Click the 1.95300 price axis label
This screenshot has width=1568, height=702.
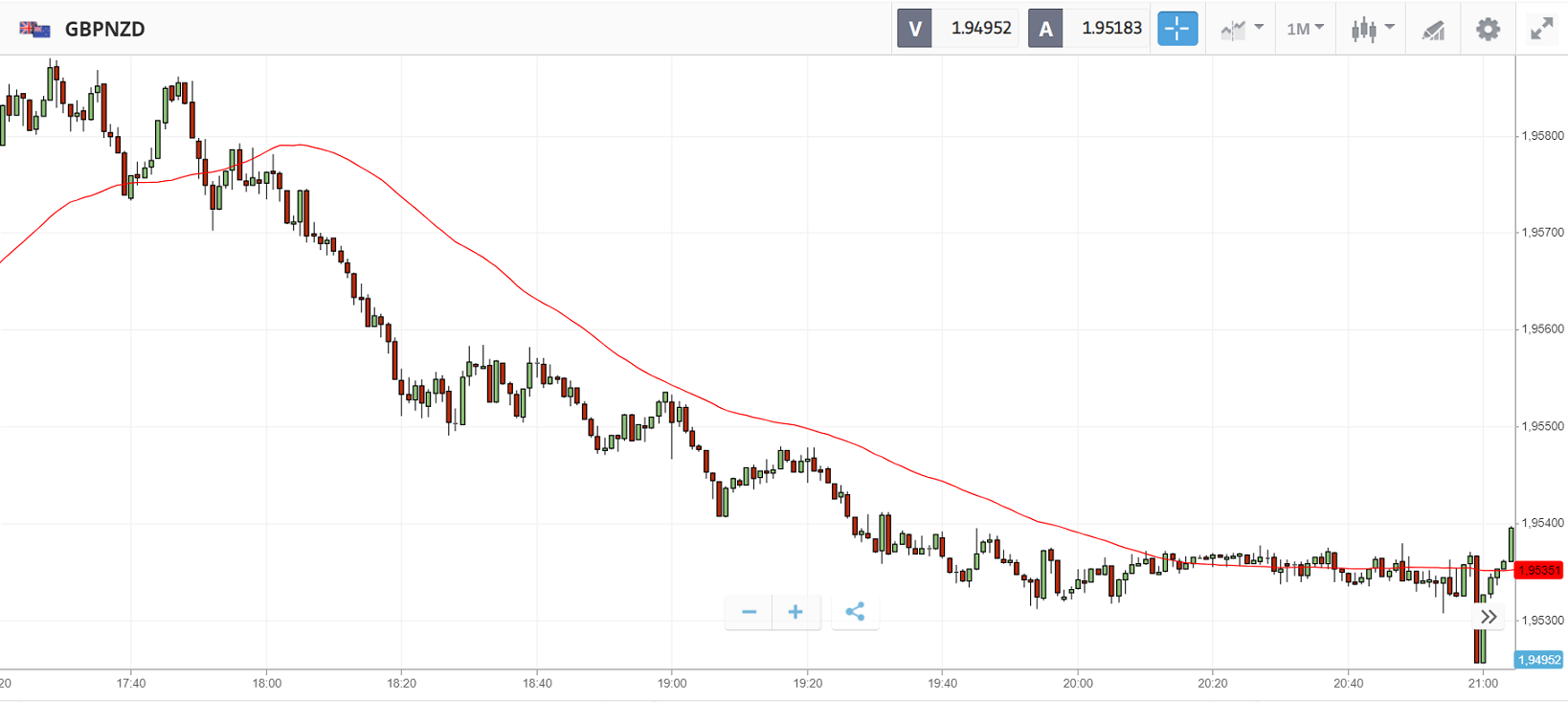(1542, 621)
